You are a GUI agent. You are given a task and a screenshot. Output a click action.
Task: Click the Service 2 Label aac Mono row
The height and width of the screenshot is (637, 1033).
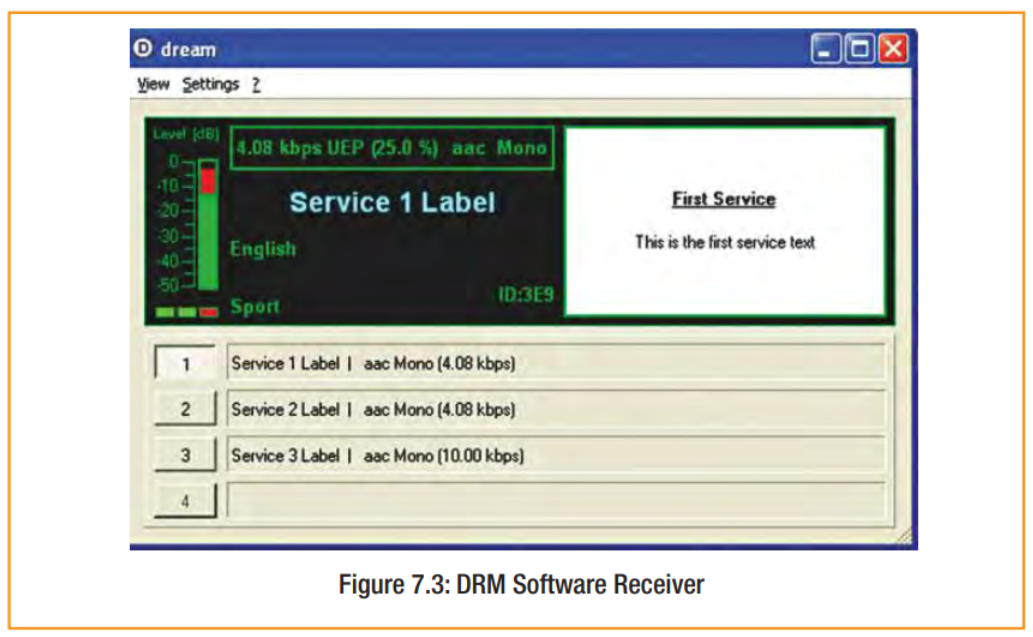[x=555, y=408]
